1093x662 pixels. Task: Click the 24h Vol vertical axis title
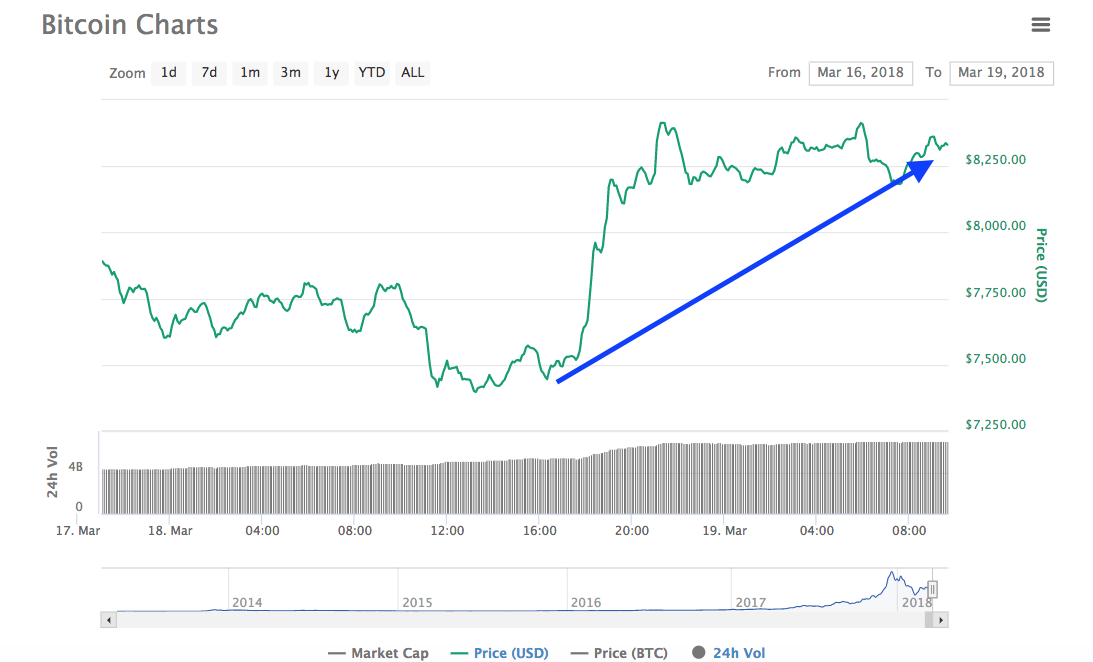pos(52,472)
